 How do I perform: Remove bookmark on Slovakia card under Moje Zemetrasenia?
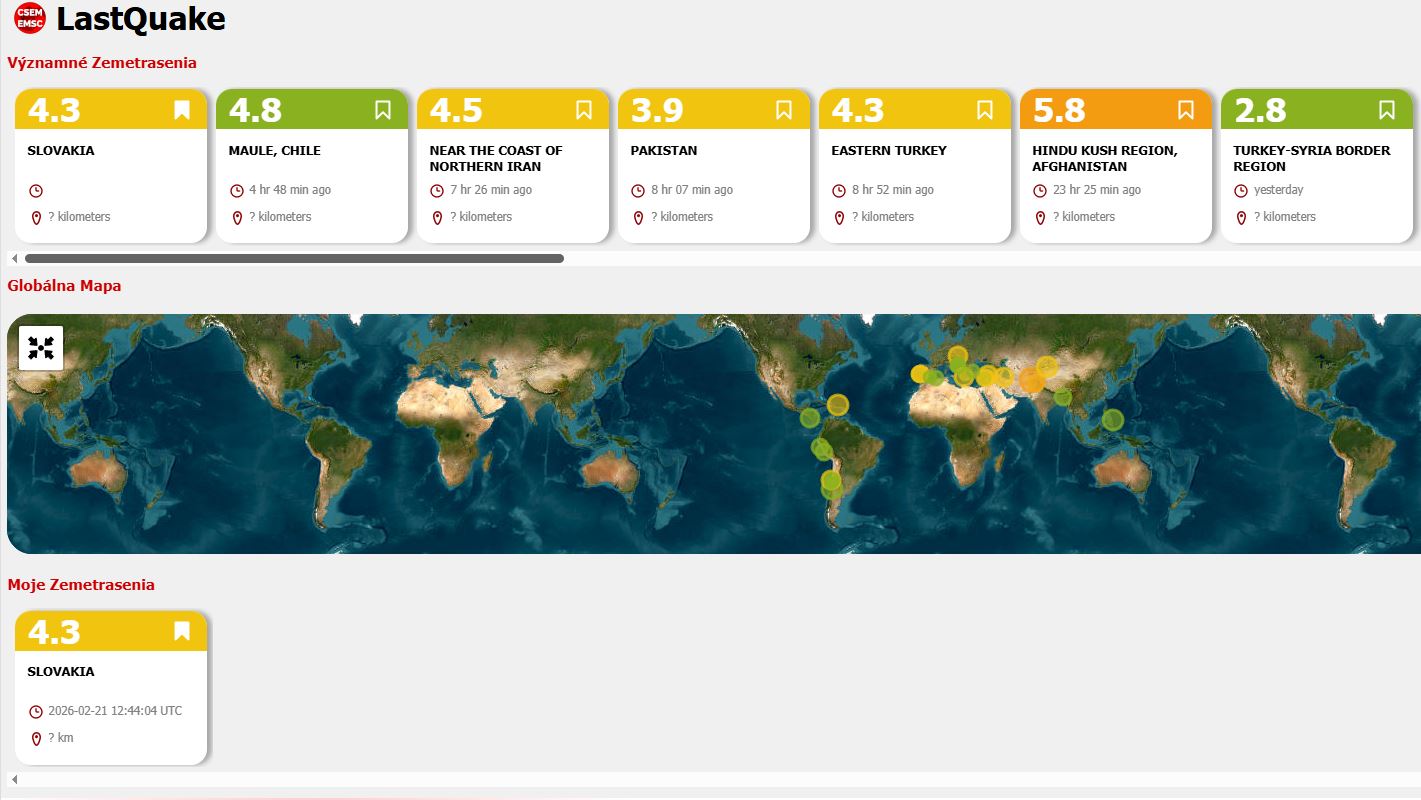click(x=182, y=631)
